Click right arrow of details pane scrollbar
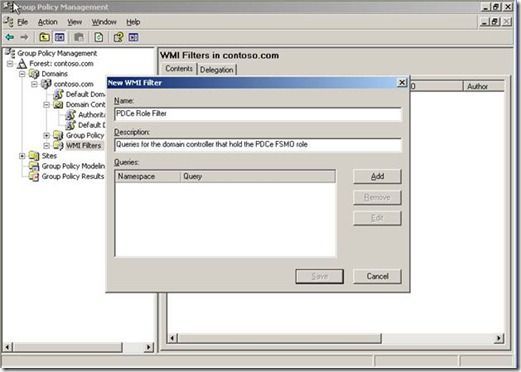Image resolution: width=521 pixels, height=372 pixels. pos(499,339)
